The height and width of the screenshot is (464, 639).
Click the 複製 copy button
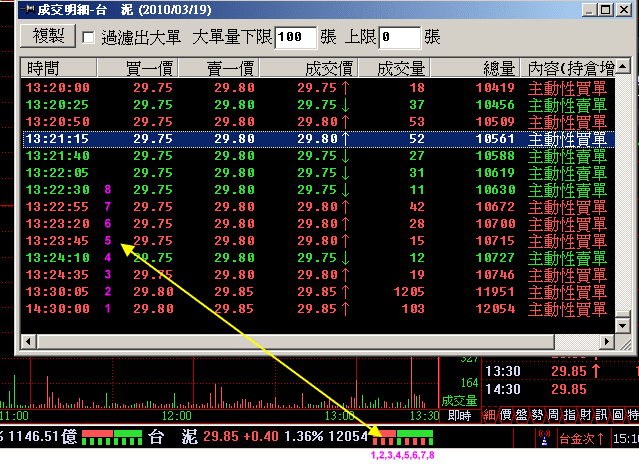pyautogui.click(x=48, y=37)
